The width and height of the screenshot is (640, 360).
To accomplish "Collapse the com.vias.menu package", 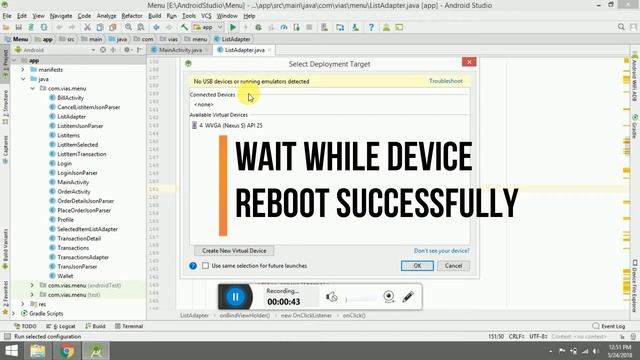I will pos(32,89).
